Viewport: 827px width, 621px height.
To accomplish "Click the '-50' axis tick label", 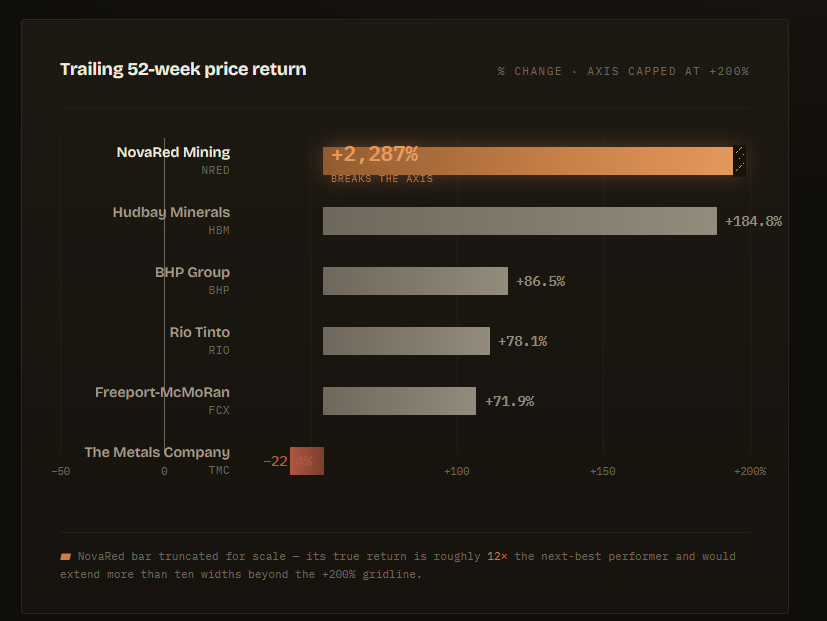I will (61, 472).
